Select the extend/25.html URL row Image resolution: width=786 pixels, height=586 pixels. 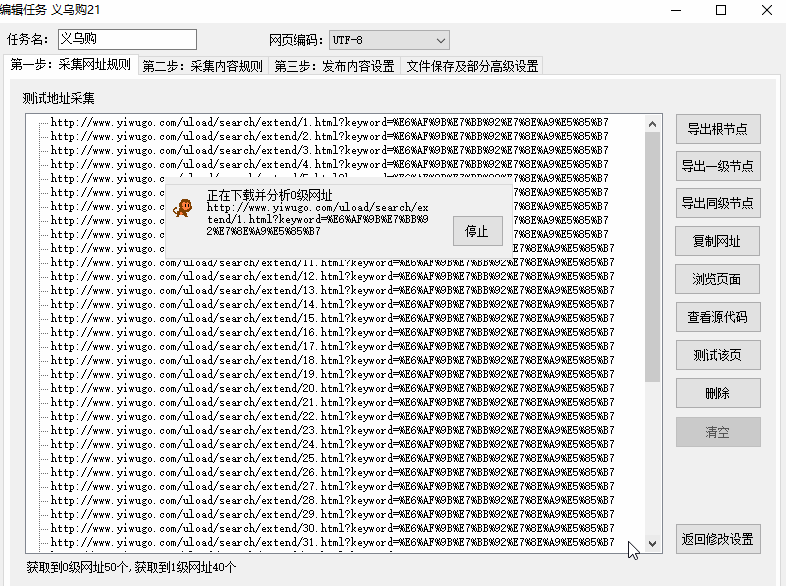point(332,458)
